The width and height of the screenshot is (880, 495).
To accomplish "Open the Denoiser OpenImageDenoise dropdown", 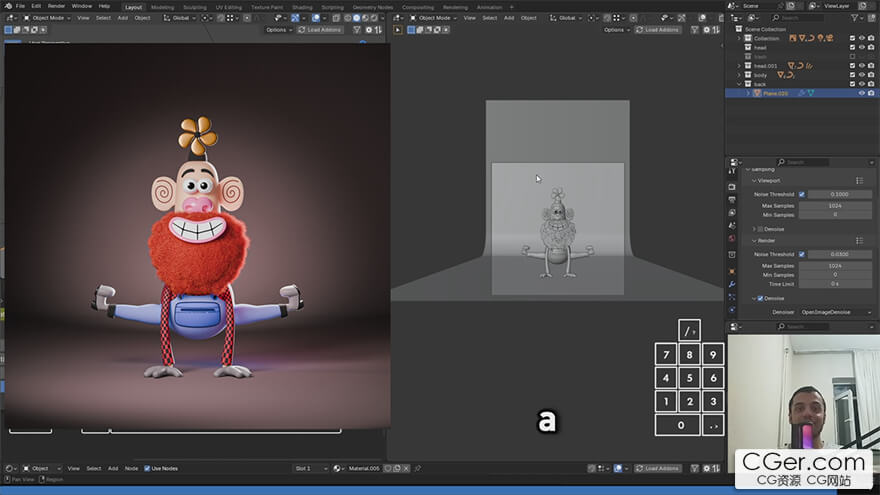I will (x=835, y=312).
